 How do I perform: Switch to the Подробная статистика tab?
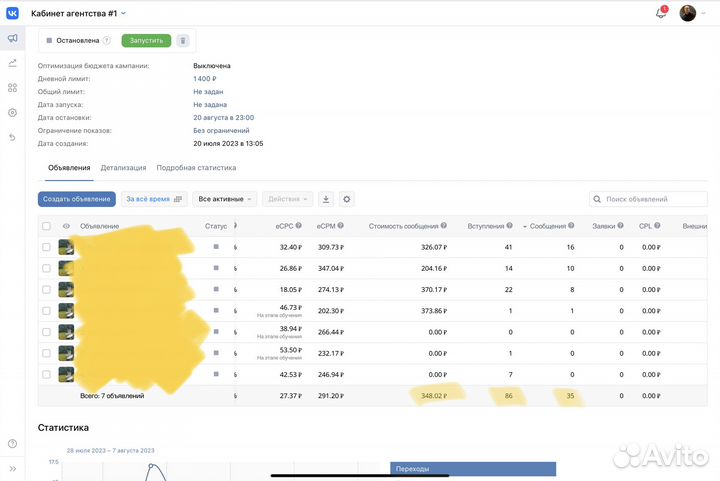tap(196, 168)
